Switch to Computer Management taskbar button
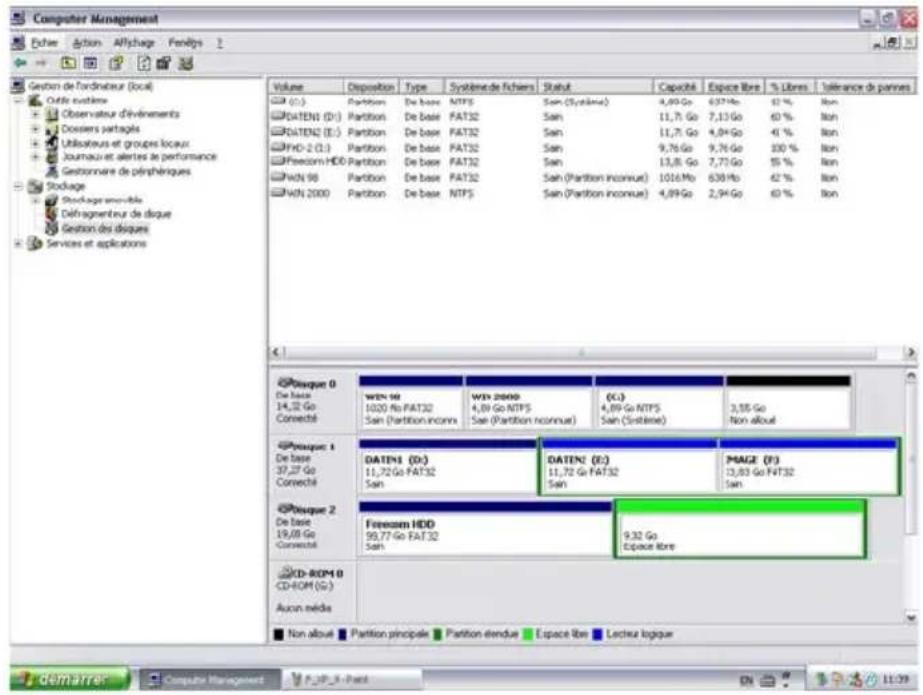This screenshot has height=695, width=923. 209,680
